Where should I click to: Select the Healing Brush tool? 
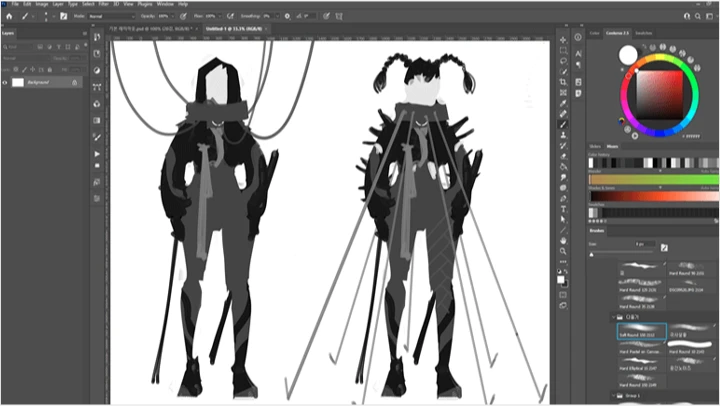[563, 114]
